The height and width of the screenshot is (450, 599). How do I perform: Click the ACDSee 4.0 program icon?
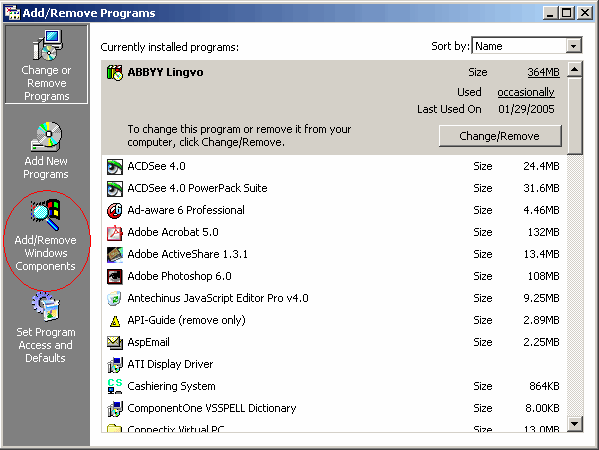[115, 167]
